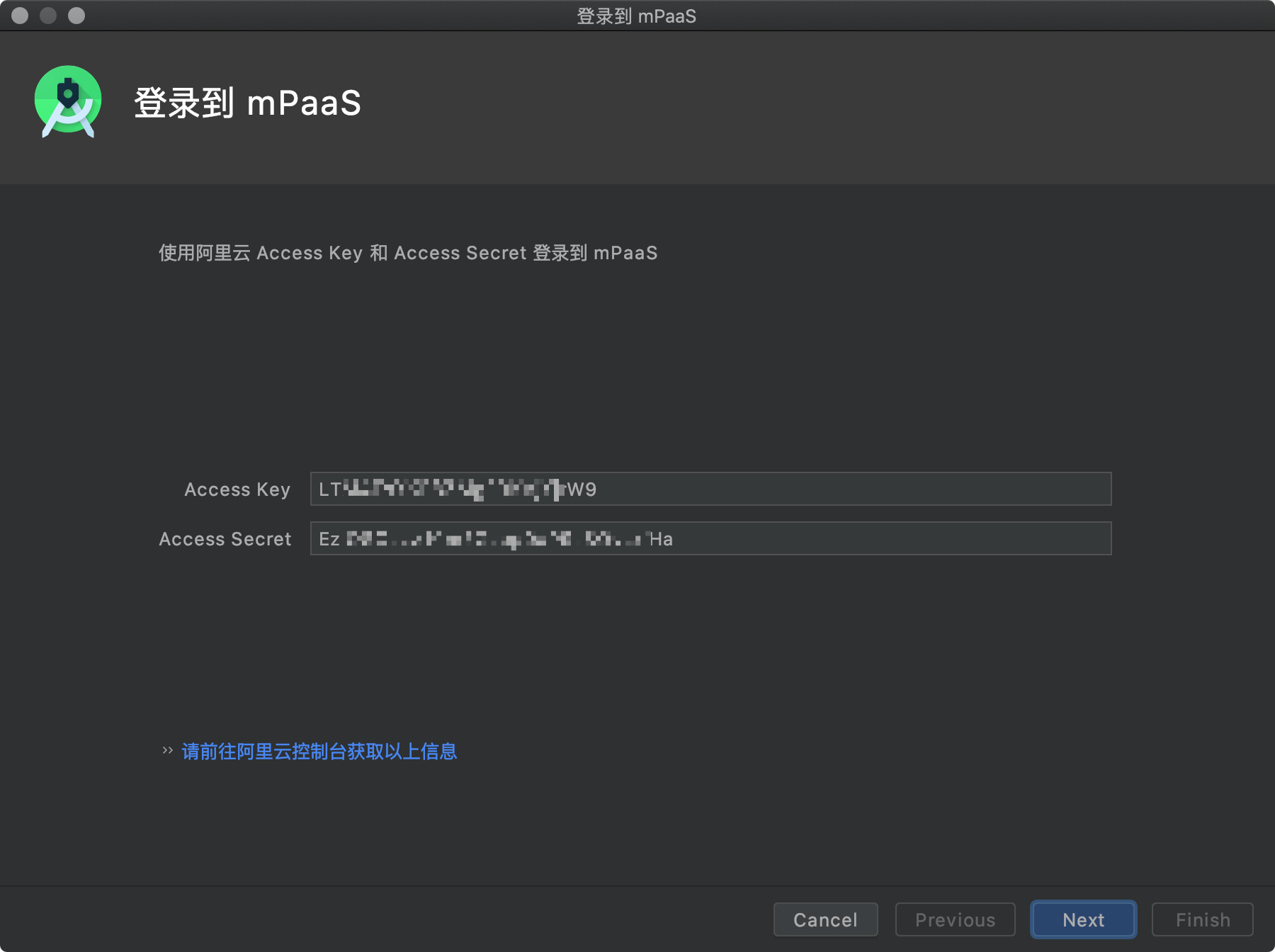Image resolution: width=1275 pixels, height=952 pixels.
Task: Click the Access Secret label
Action: pyautogui.click(x=225, y=539)
